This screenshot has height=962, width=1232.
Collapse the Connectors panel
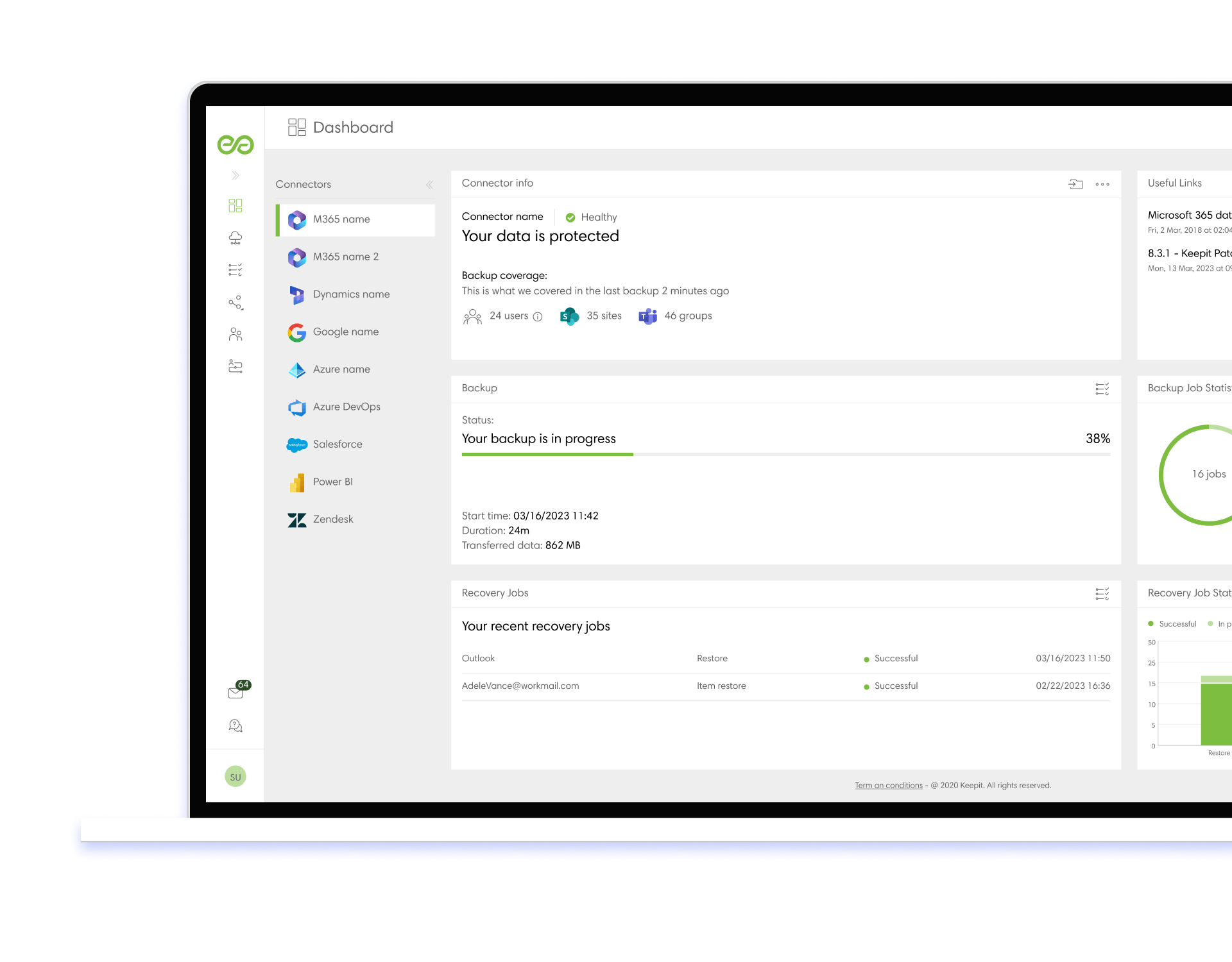[x=429, y=185]
